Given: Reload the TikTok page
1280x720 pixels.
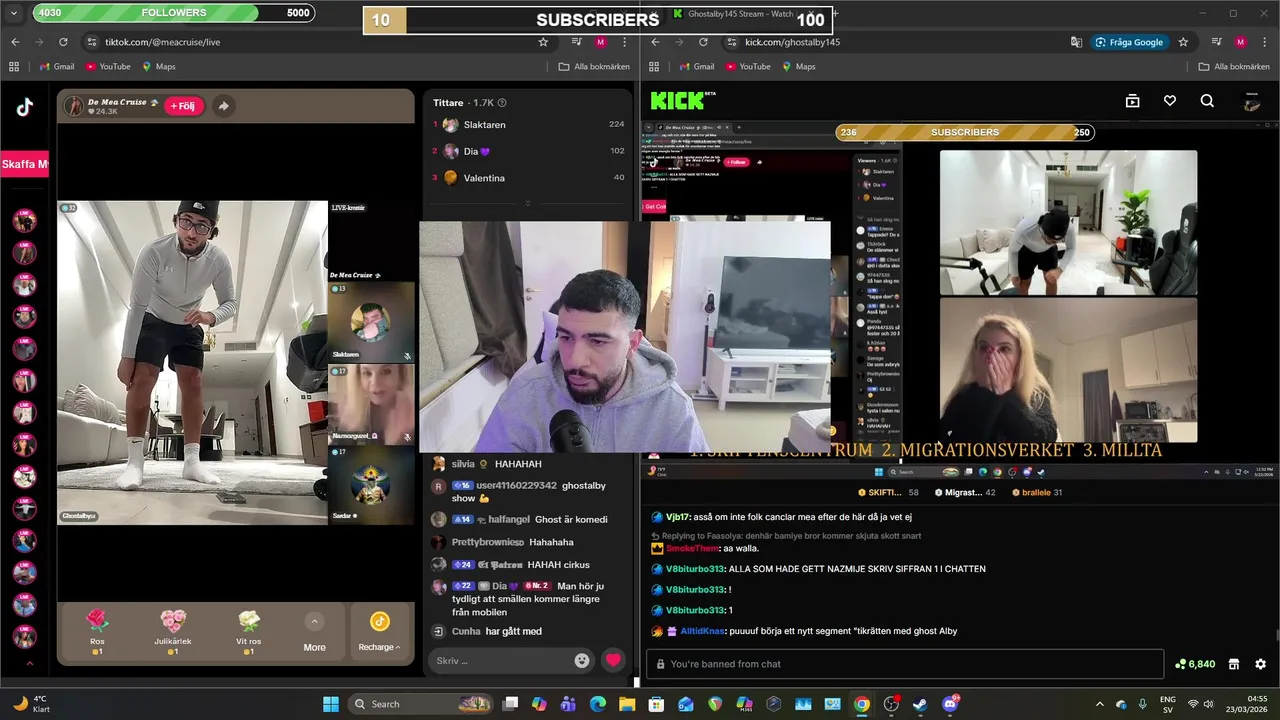Looking at the screenshot, I should [63, 42].
